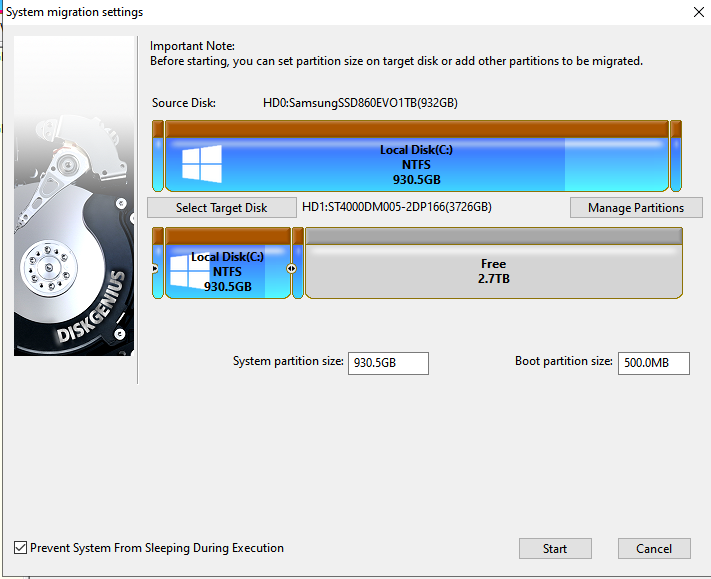
Task: Toggle Prevent System From Sleeping checkbox
Action: [x=20, y=548]
